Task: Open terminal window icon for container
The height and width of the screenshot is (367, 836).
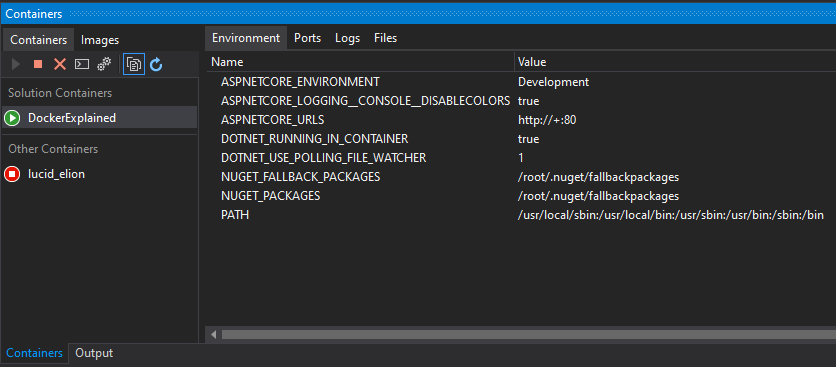Action: (x=82, y=65)
